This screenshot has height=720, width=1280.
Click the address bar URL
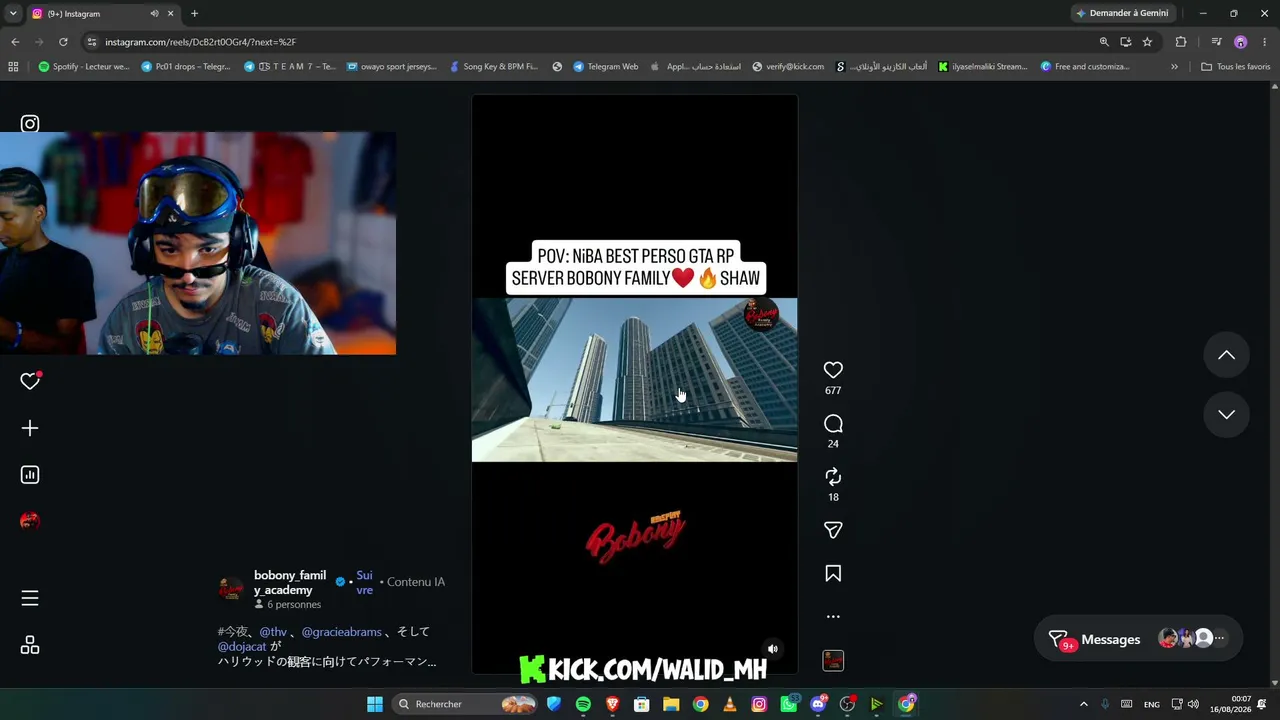(x=200, y=42)
